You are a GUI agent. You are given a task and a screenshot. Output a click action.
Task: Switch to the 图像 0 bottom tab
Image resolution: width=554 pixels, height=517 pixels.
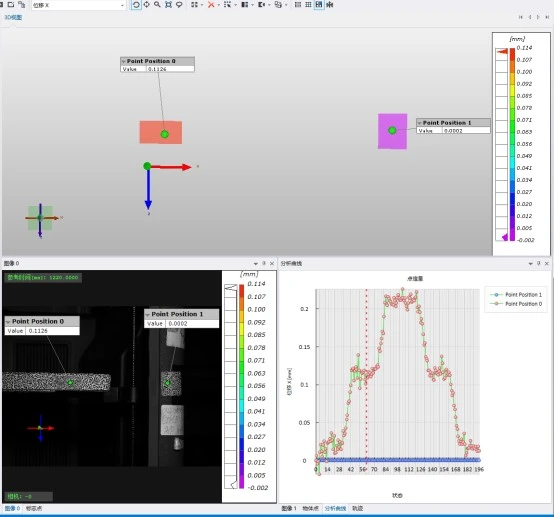pyautogui.click(x=12, y=509)
